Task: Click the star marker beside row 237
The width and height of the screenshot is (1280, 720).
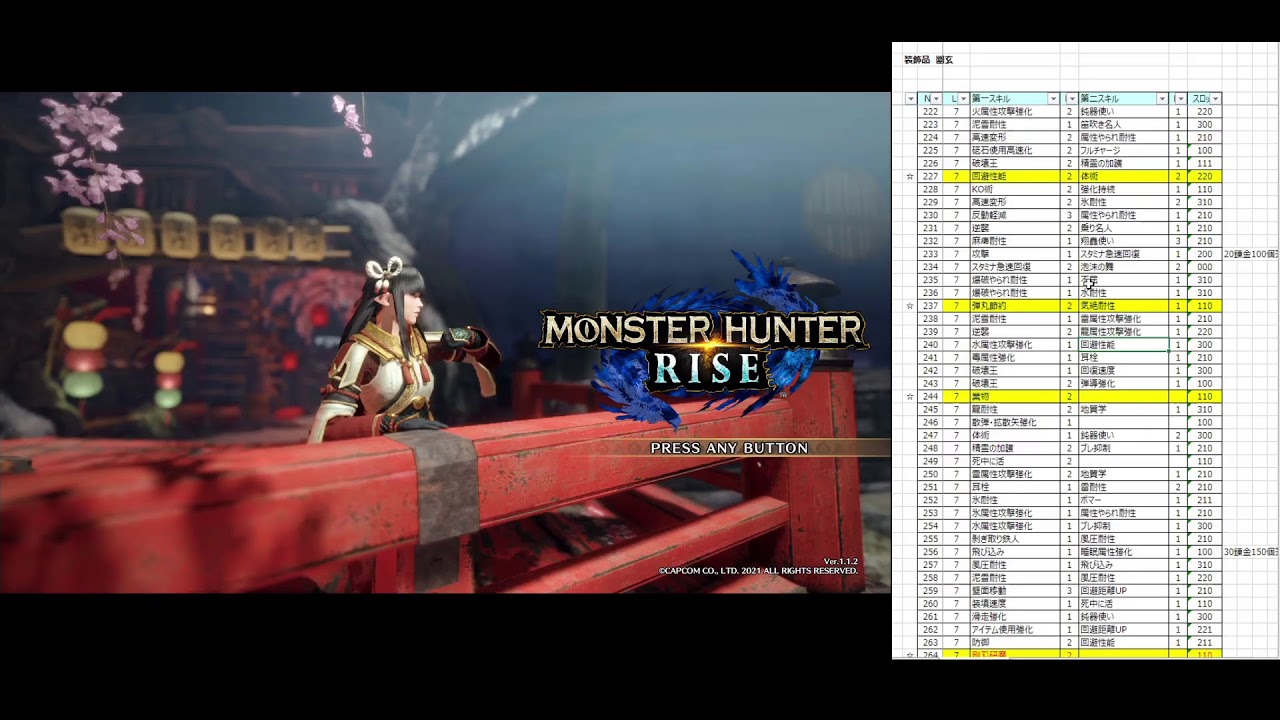Action: [910, 306]
